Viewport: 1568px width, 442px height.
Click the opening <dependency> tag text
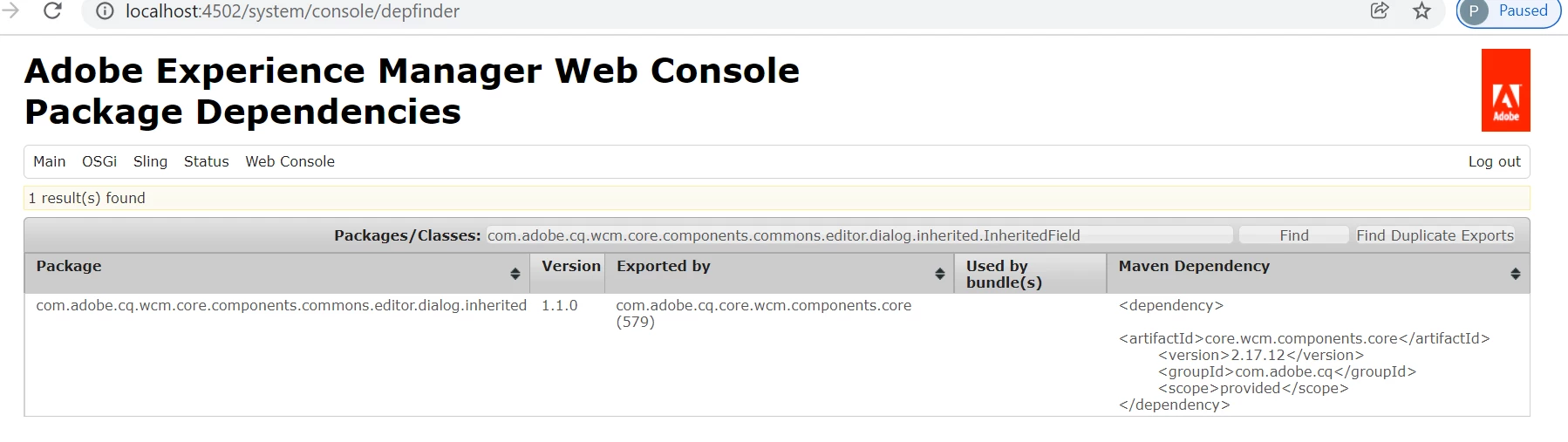(1171, 305)
